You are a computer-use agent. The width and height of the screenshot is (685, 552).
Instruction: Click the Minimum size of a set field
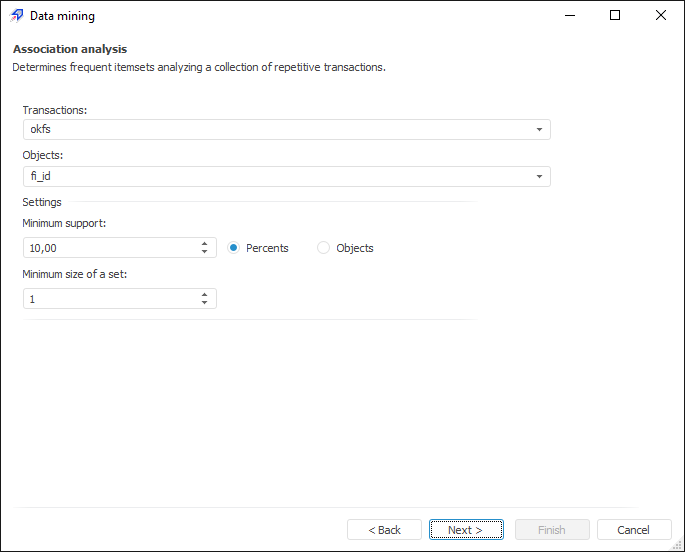(110, 299)
